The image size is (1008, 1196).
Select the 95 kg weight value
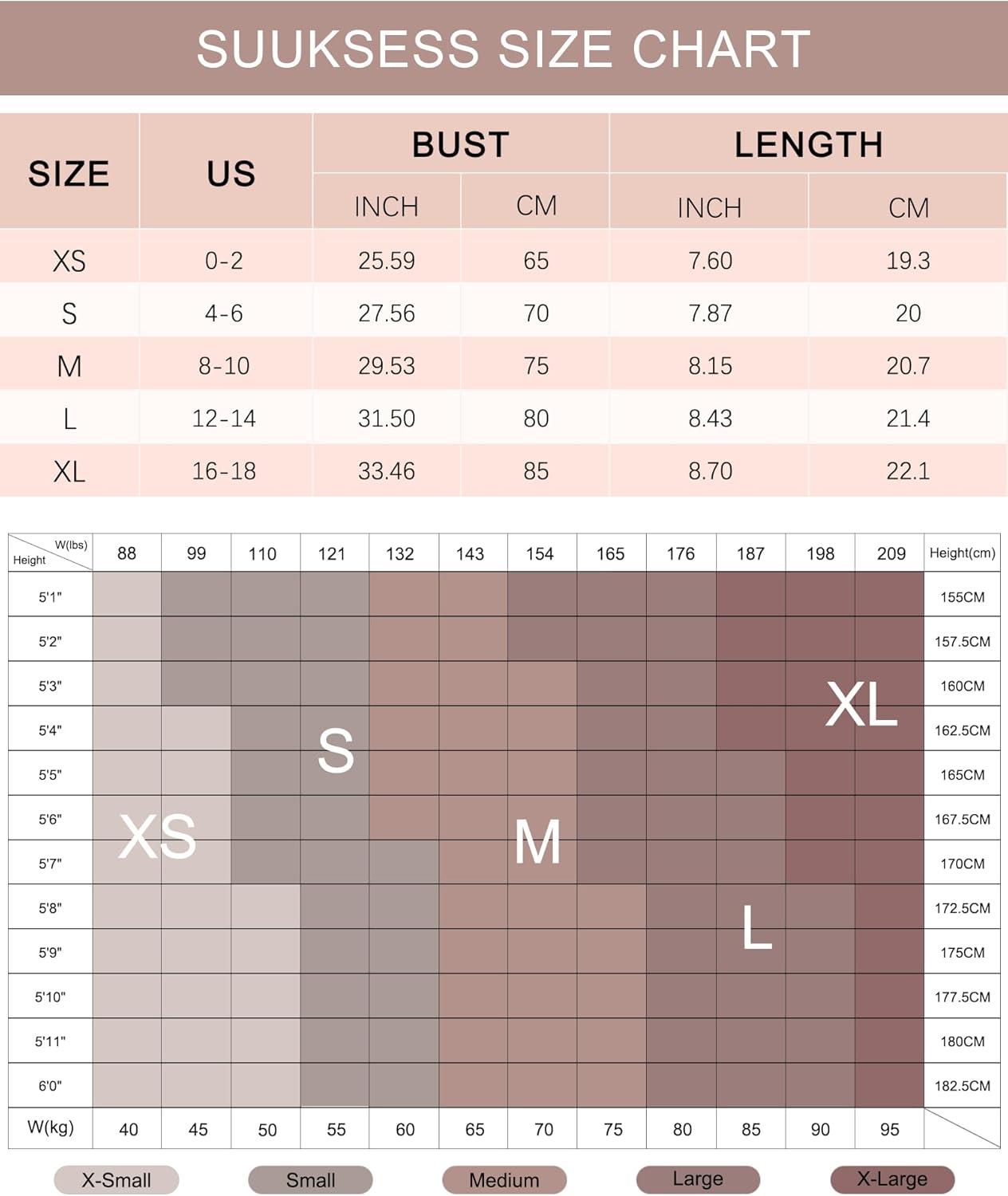890,1129
